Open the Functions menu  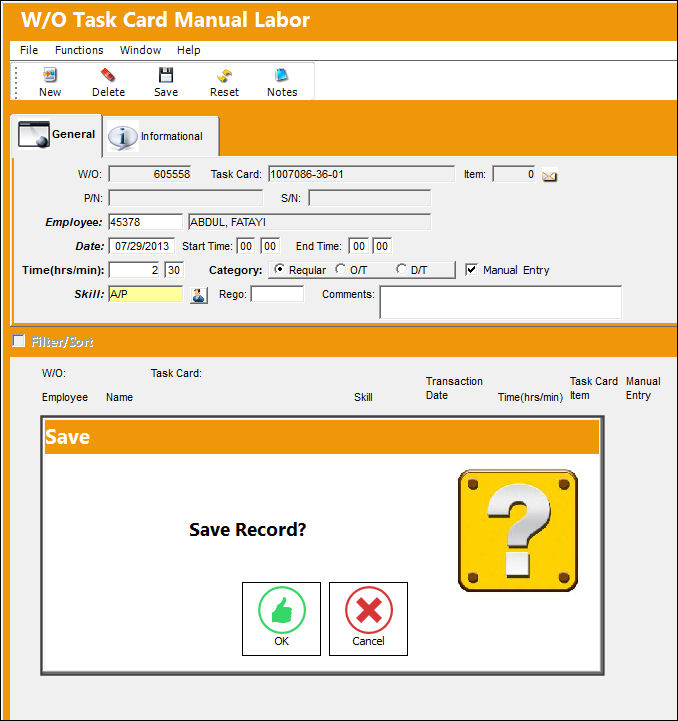[x=79, y=50]
